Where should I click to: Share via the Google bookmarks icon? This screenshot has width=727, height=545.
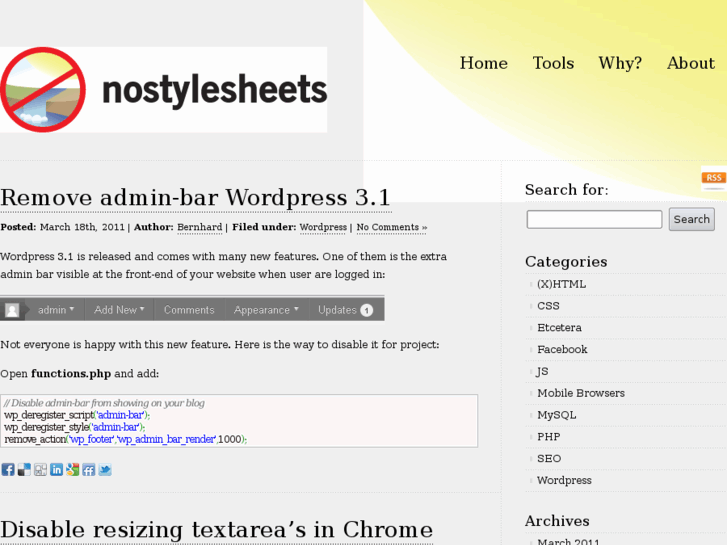73,469
